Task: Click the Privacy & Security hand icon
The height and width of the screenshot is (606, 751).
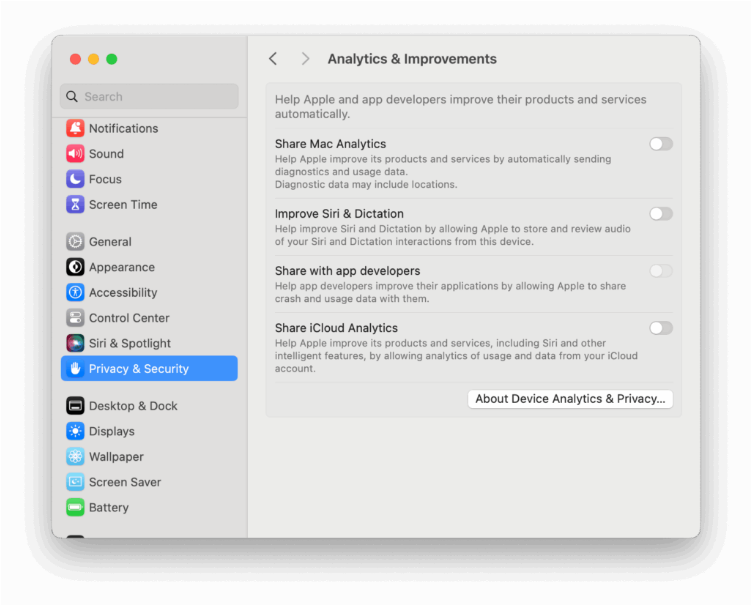Action: (x=75, y=369)
